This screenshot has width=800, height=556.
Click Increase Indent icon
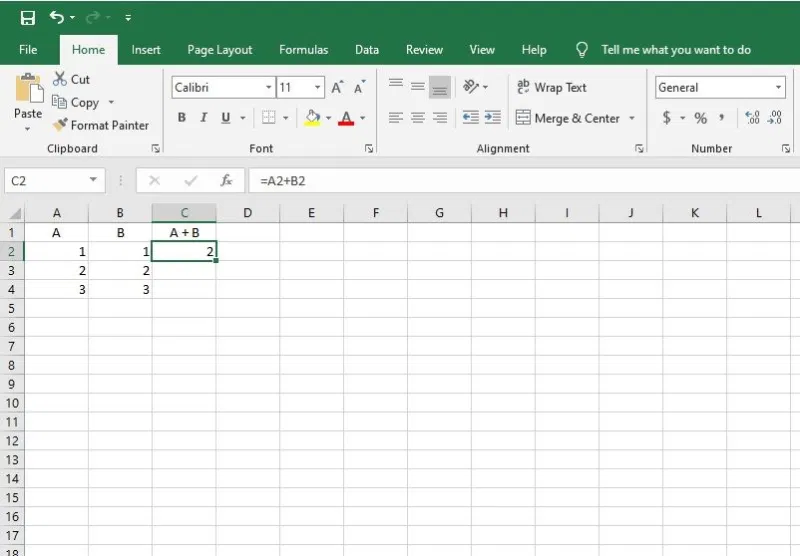point(492,118)
